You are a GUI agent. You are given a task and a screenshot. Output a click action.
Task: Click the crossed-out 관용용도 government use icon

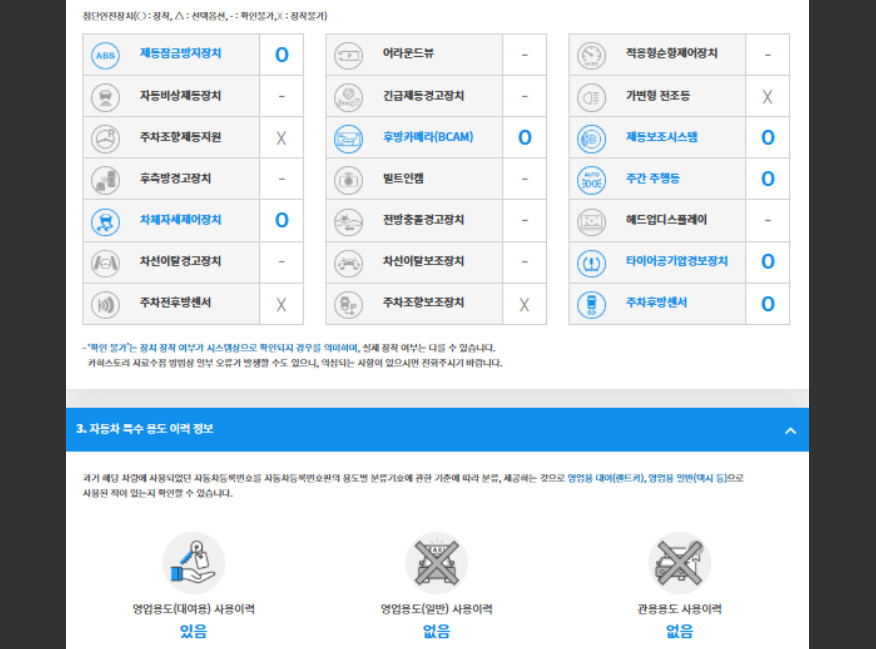679,562
